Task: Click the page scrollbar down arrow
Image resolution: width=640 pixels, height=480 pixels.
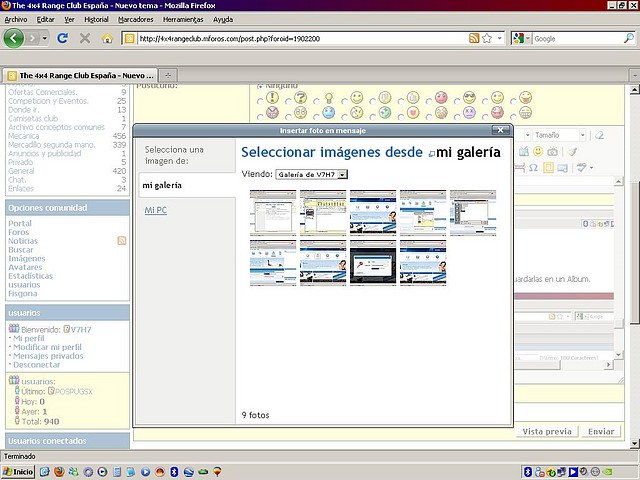Action: coord(635,443)
